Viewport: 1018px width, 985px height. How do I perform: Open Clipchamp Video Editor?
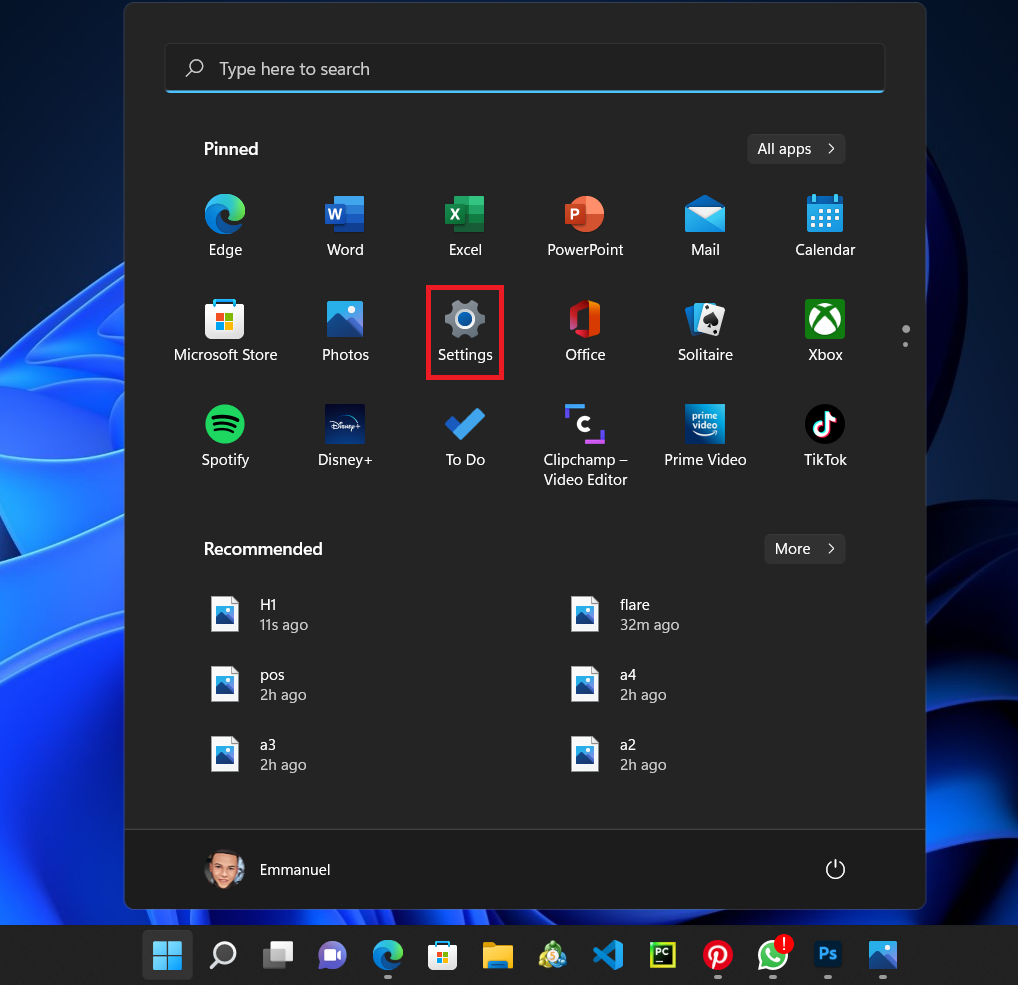coord(585,445)
